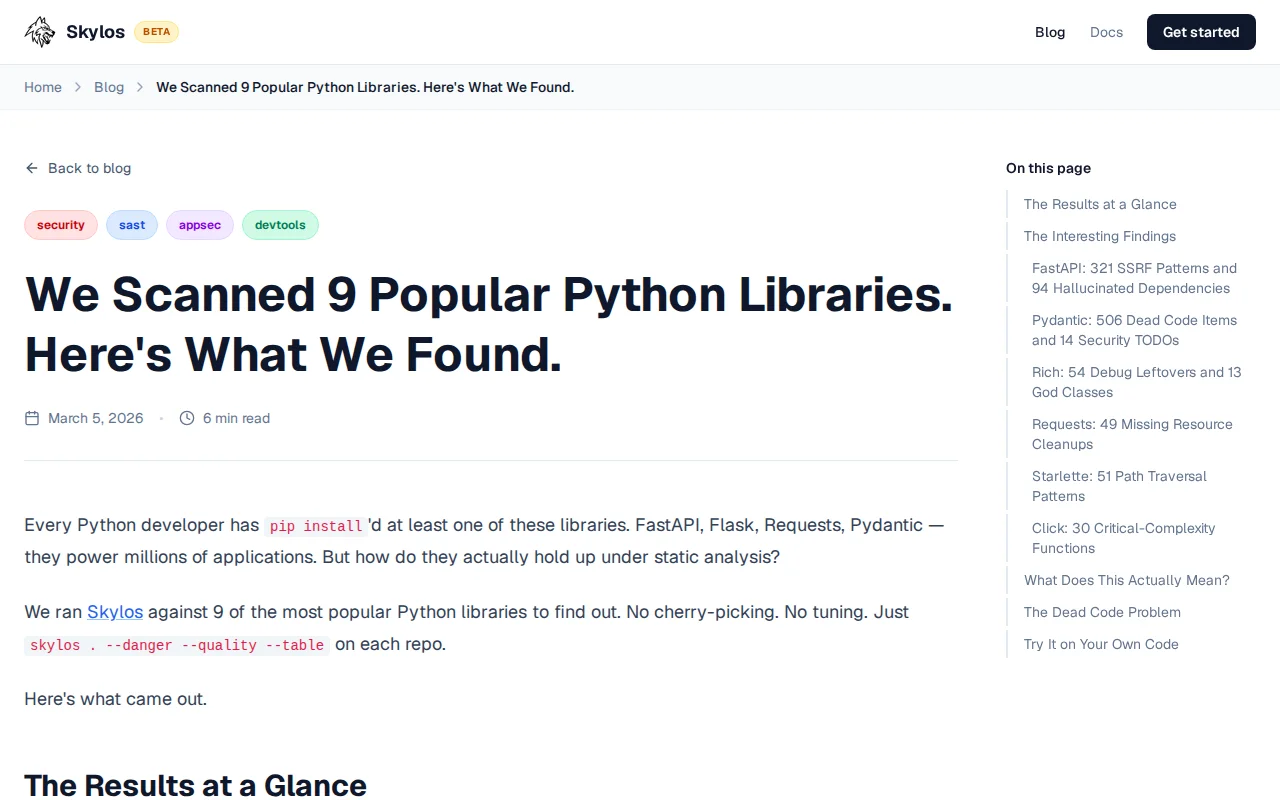Click the current article title breadcrumb
1280x800 pixels.
click(365, 87)
